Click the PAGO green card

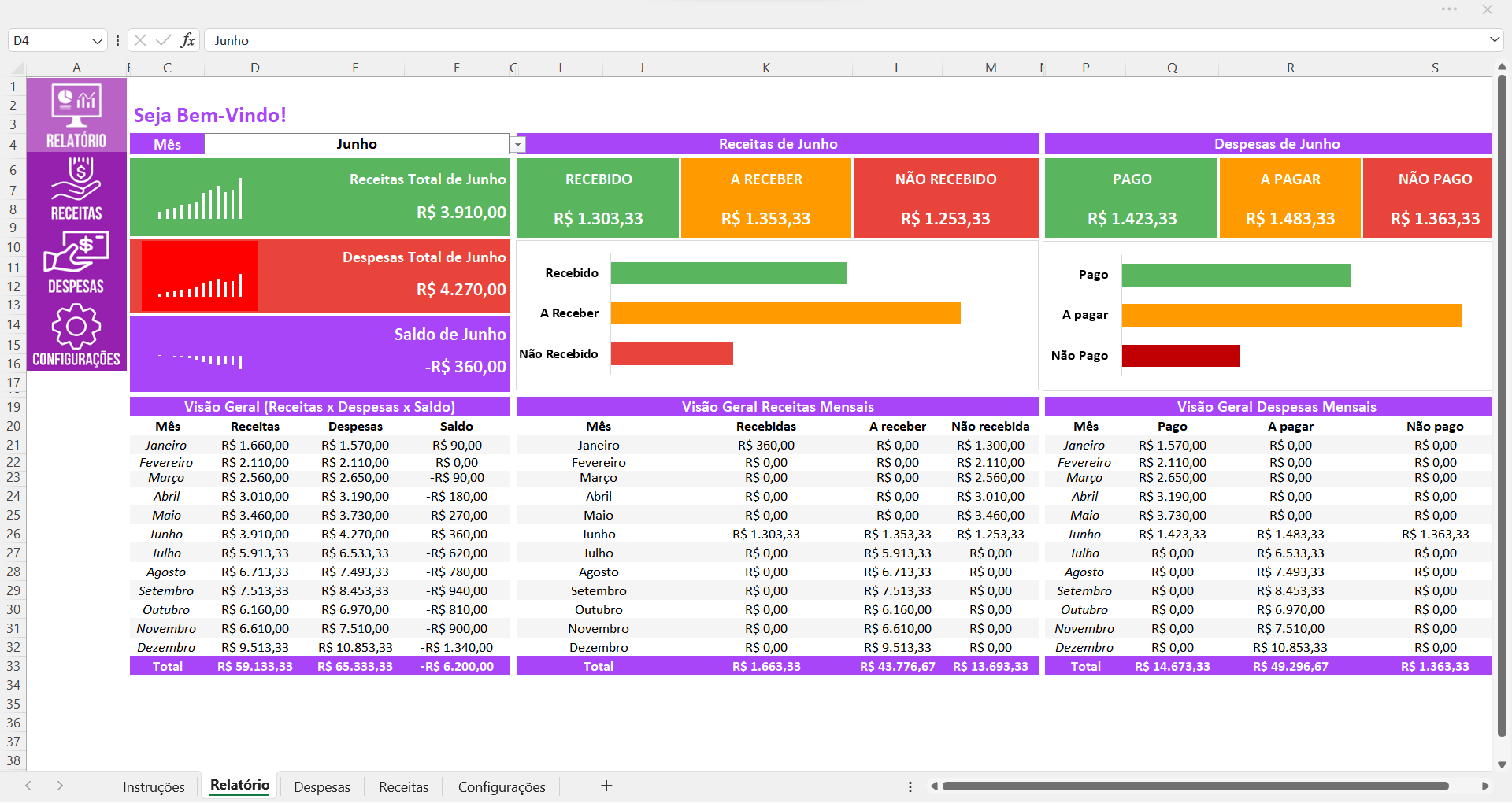pyautogui.click(x=1132, y=198)
